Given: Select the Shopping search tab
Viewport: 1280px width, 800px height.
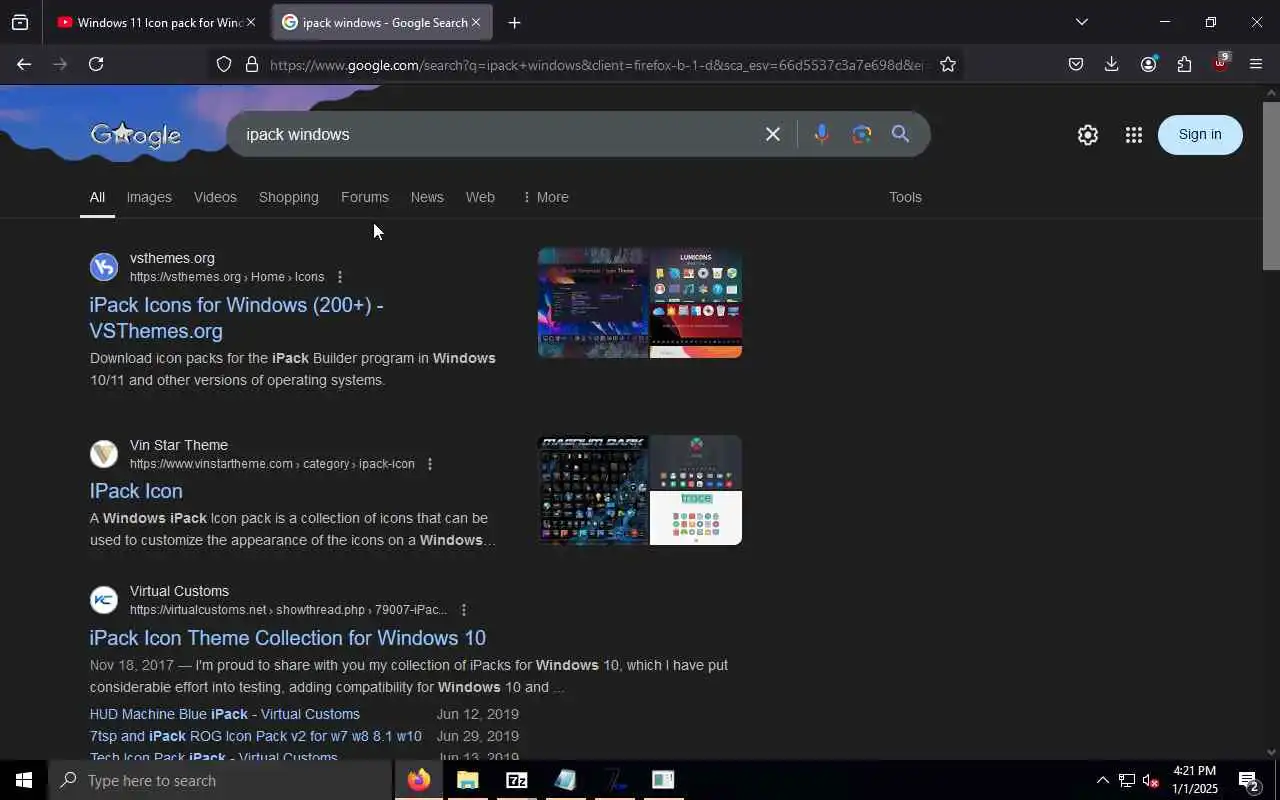Looking at the screenshot, I should 288,197.
